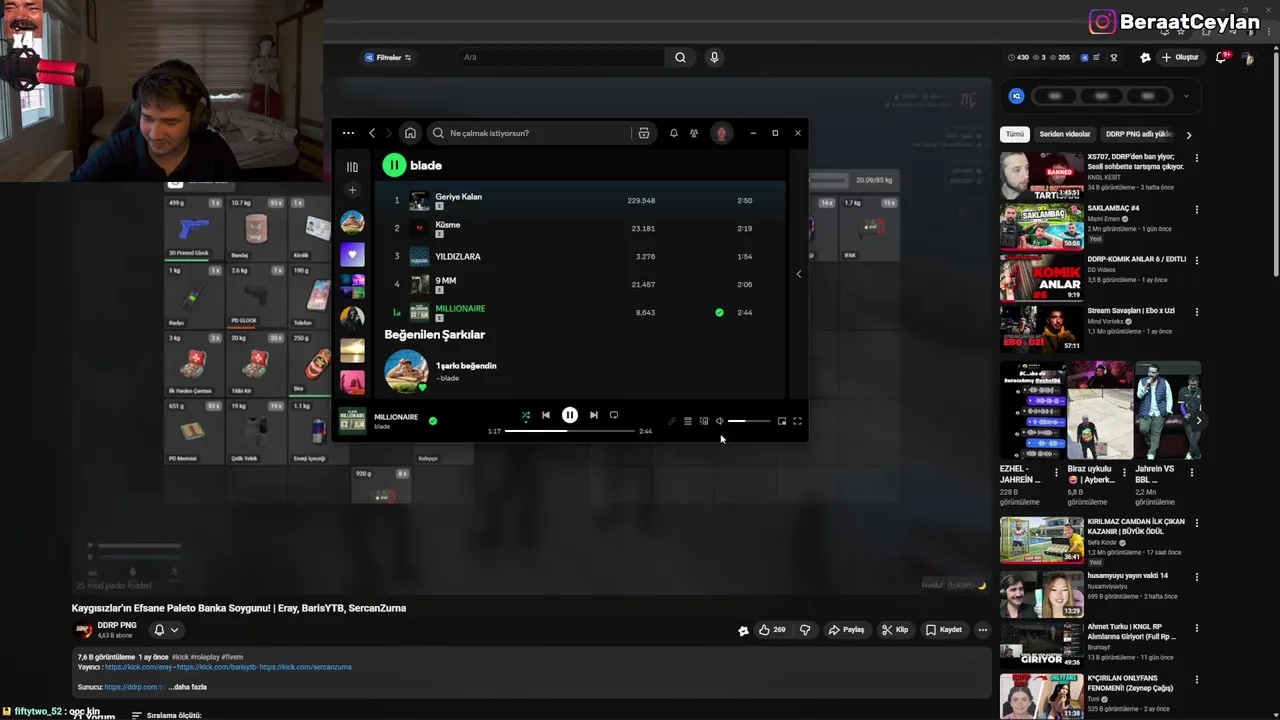Go back in Spotify navigation

372,133
